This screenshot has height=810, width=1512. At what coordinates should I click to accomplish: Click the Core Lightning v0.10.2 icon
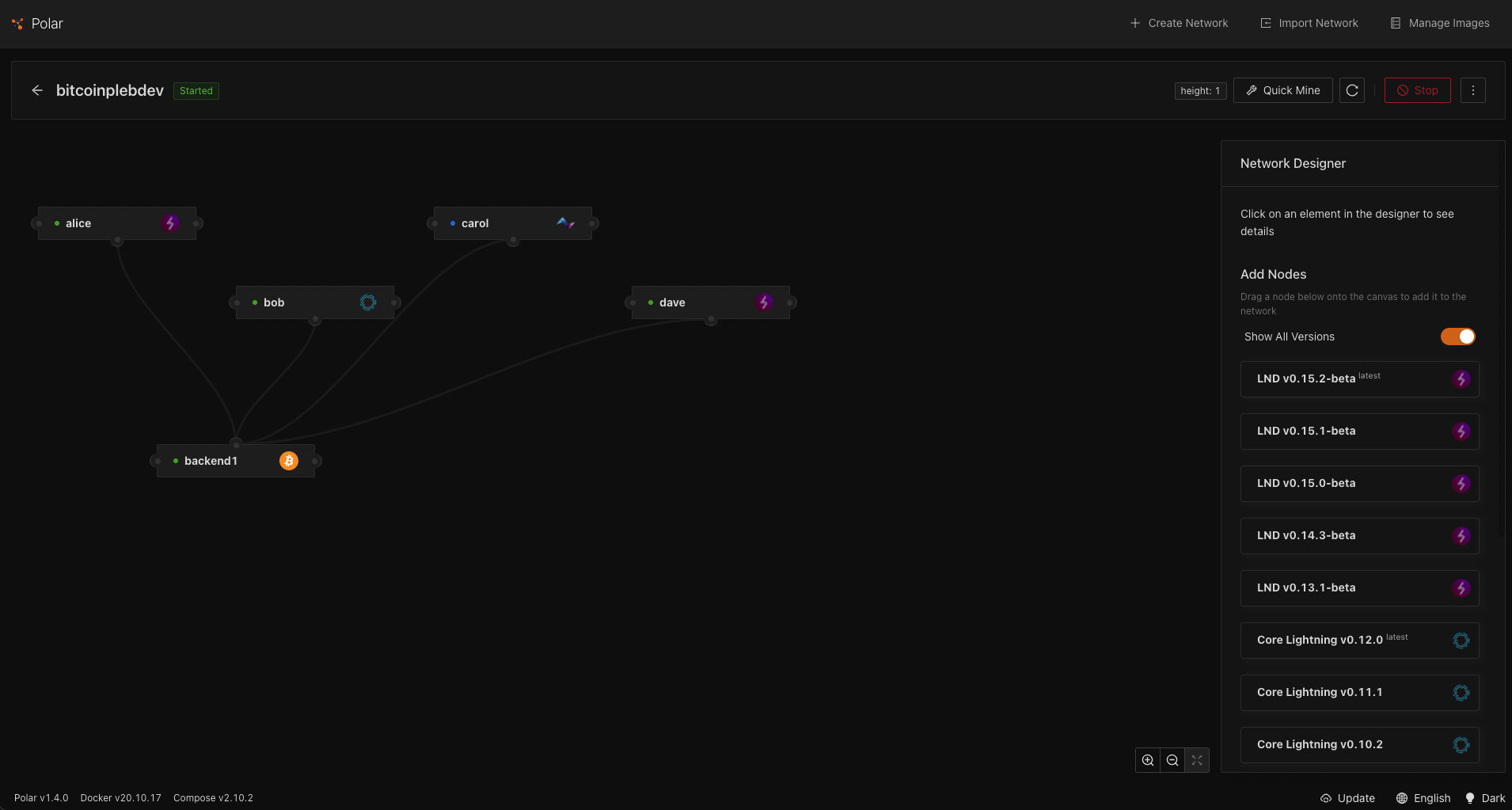(x=1461, y=745)
